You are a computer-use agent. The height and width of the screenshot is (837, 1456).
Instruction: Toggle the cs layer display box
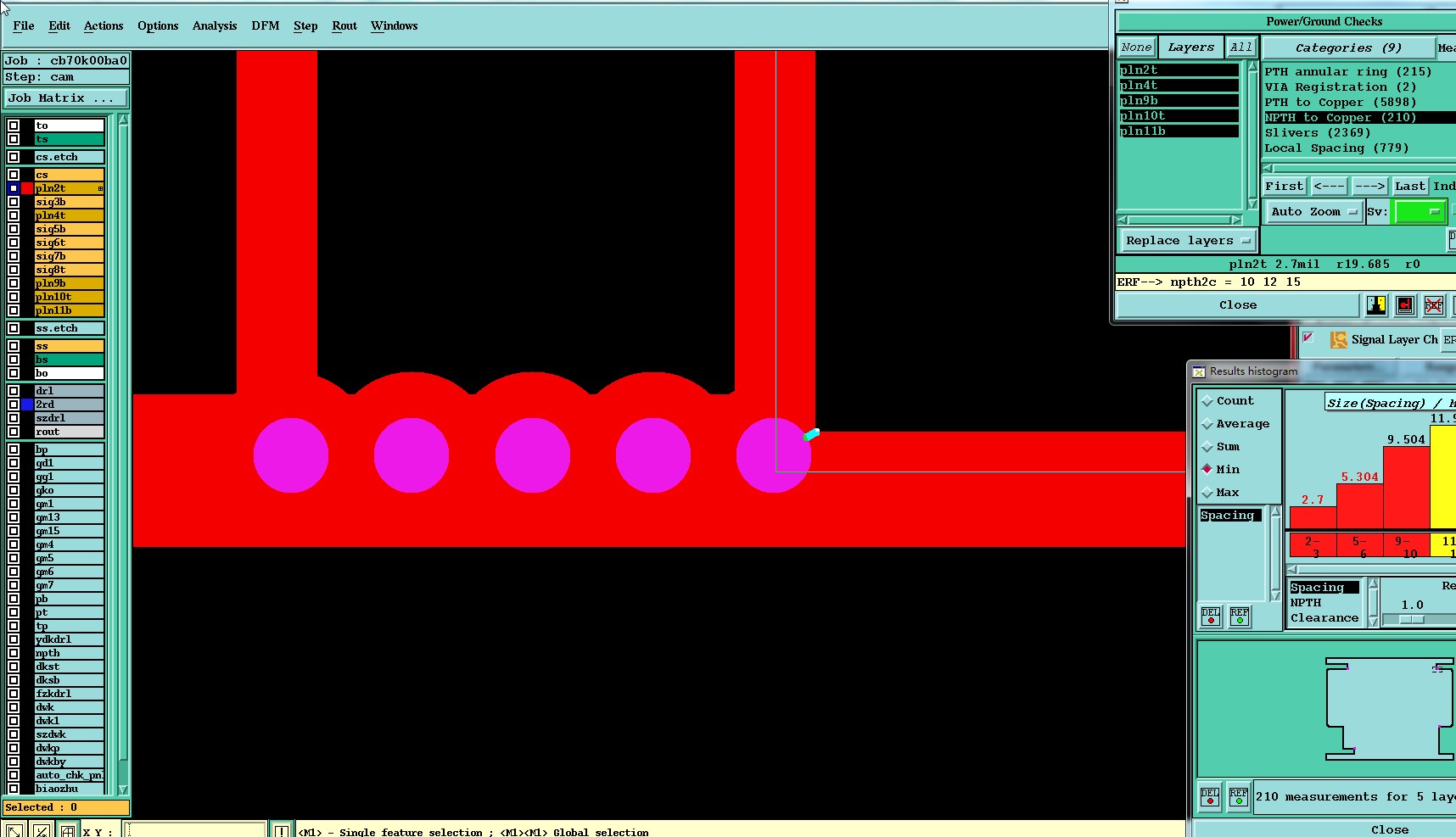pos(14,175)
